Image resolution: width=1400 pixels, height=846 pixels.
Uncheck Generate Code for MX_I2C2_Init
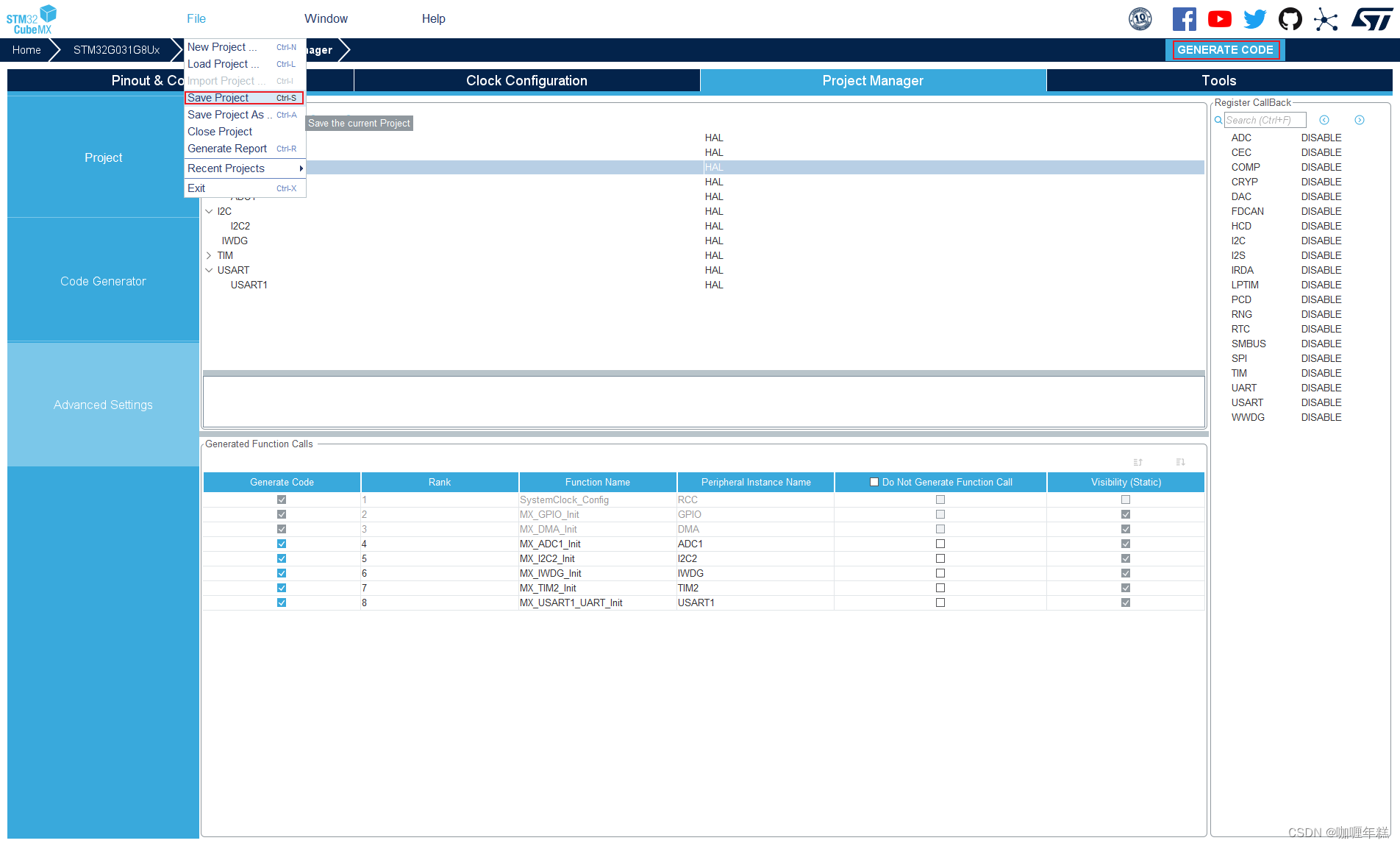[282, 558]
